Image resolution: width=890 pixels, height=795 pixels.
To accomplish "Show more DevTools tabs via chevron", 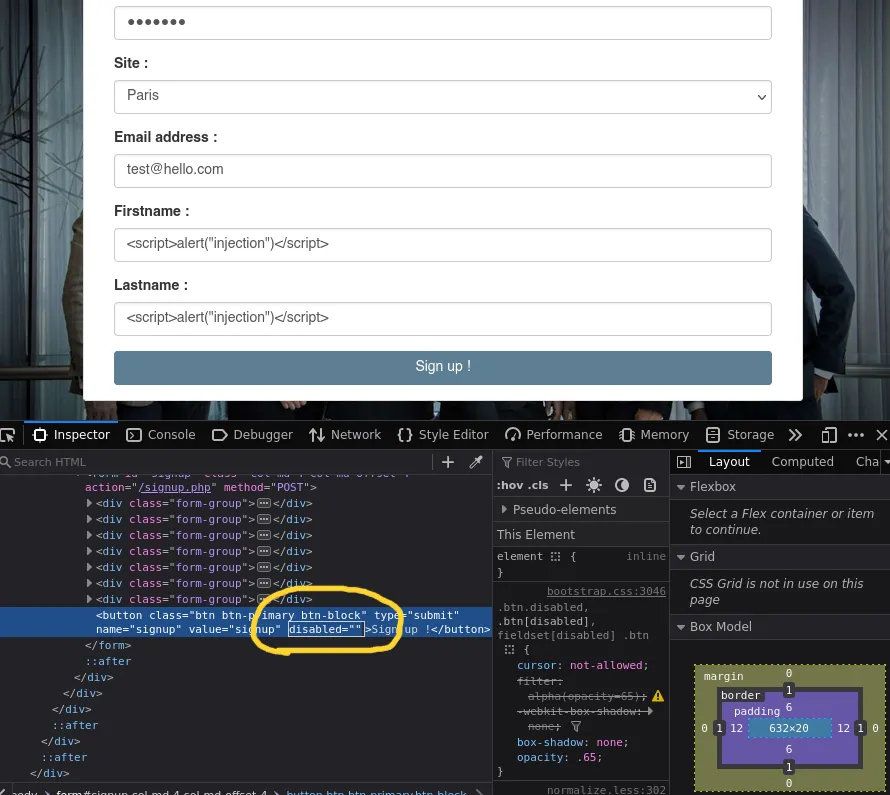I will coord(795,435).
